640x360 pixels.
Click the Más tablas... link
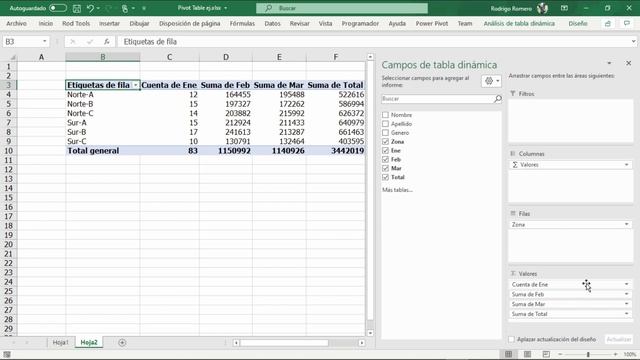click(397, 190)
